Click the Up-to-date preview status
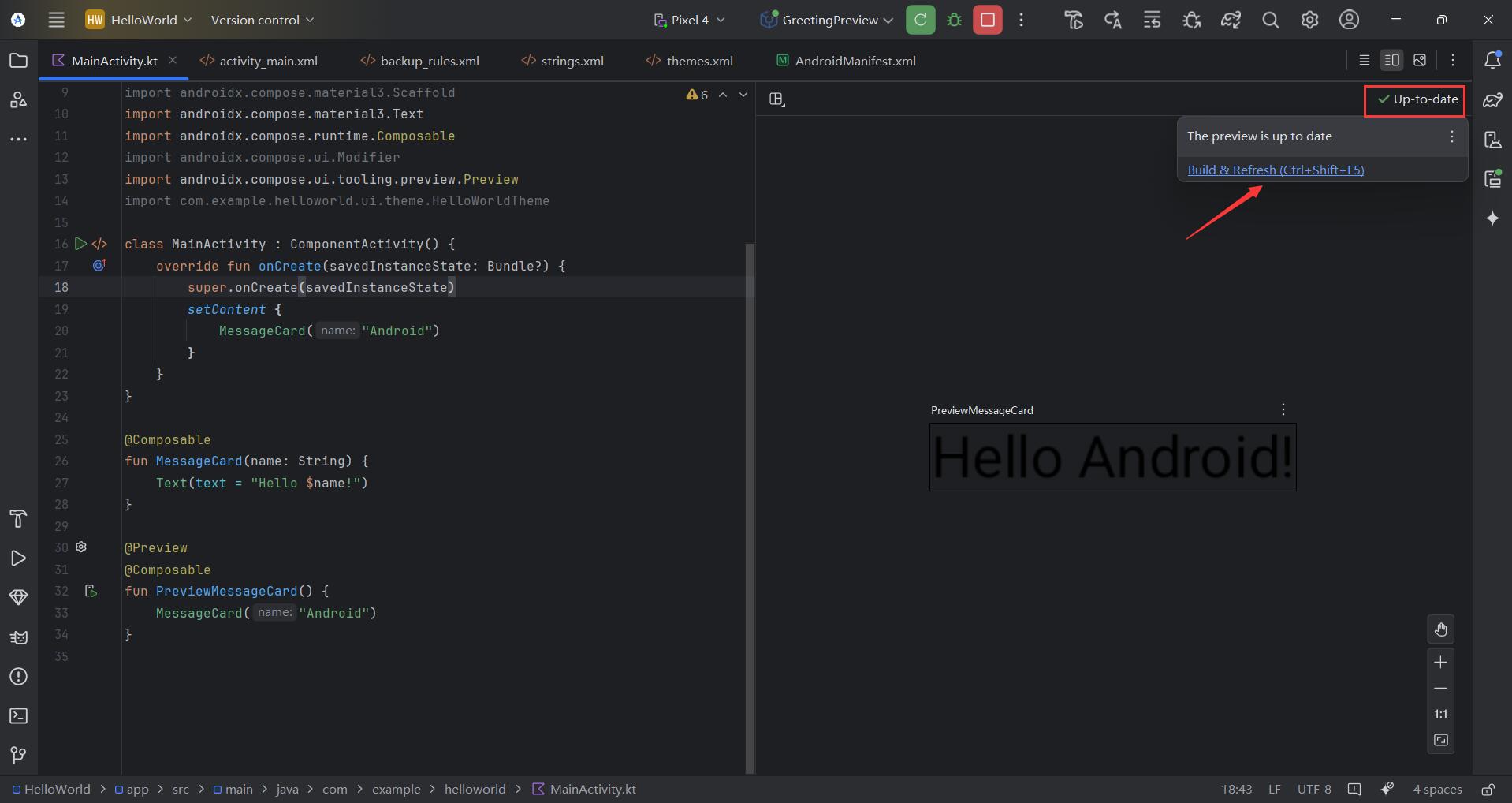This screenshot has height=803, width=1512. click(1417, 99)
